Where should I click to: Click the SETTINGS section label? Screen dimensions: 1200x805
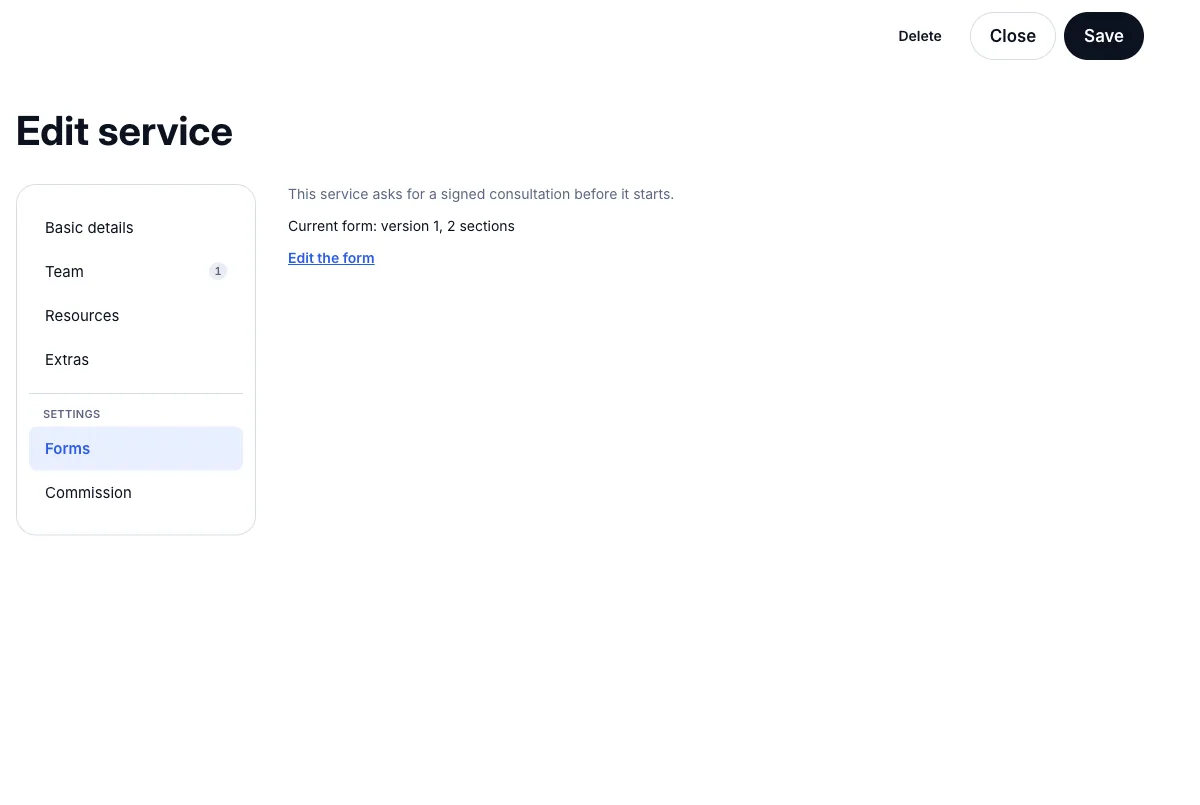(x=71, y=414)
